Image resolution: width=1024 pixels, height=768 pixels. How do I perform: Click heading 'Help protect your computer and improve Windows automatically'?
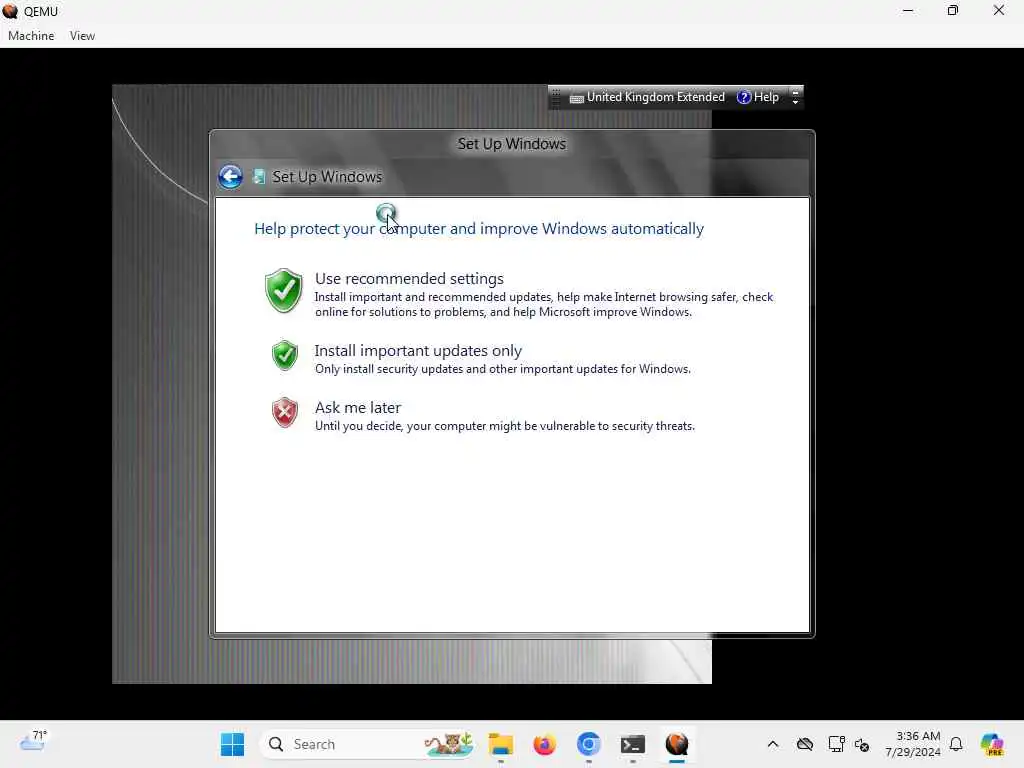479,229
